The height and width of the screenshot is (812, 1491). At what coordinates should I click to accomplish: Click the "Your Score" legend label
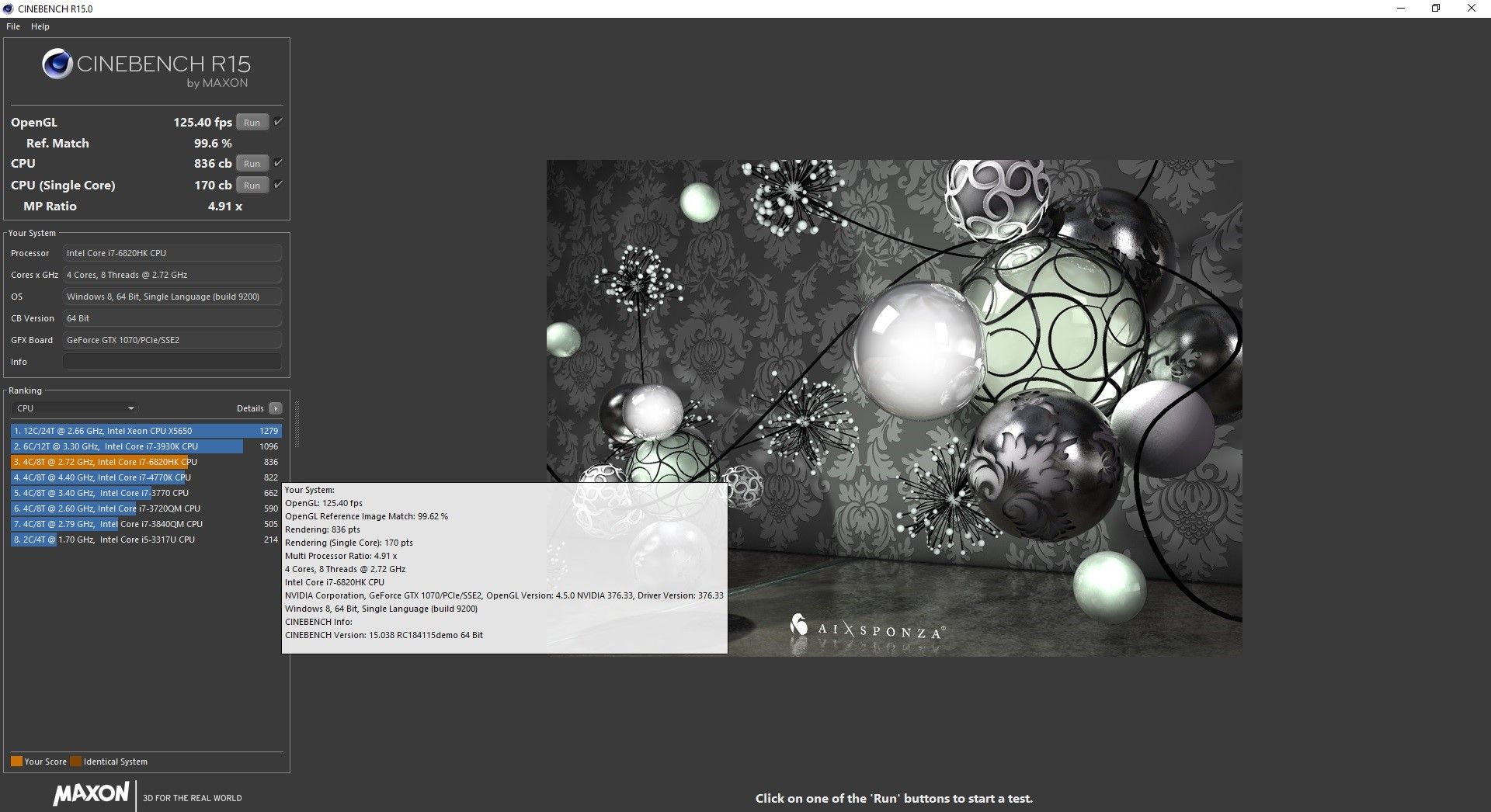(46, 762)
